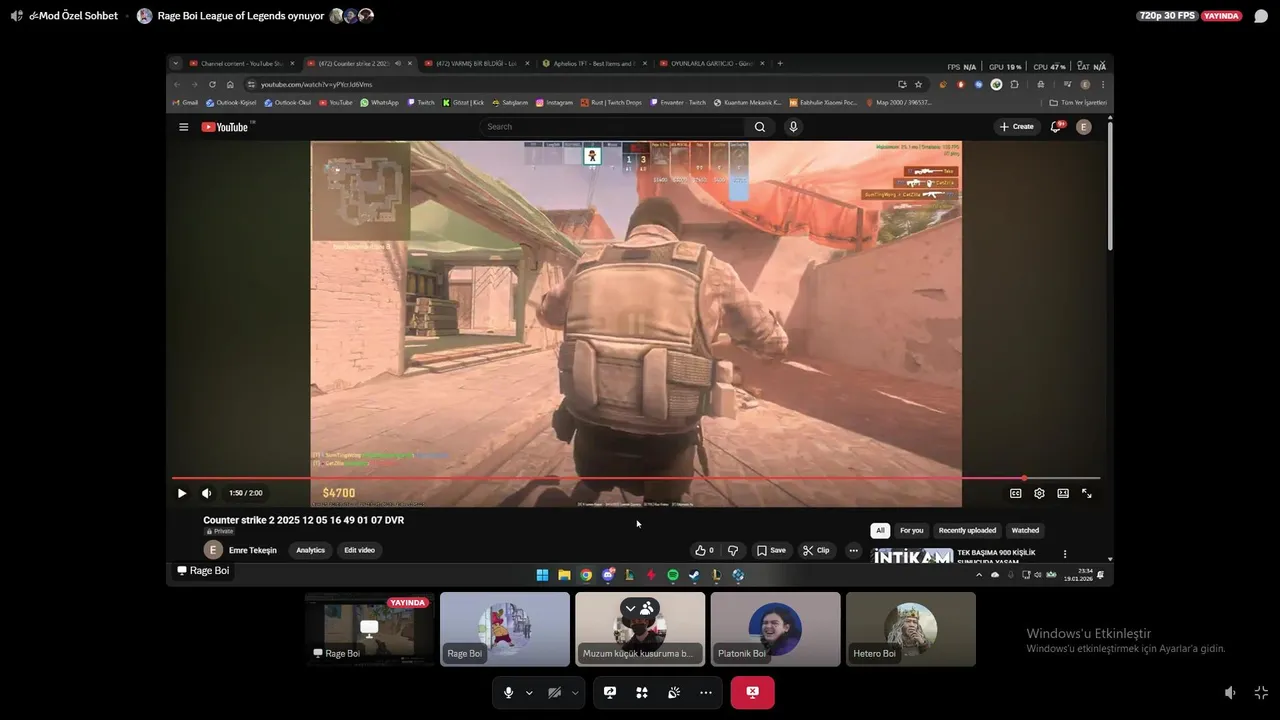The image size is (1280, 720).
Task: Open Instagram bookmark
Action: pos(555,102)
